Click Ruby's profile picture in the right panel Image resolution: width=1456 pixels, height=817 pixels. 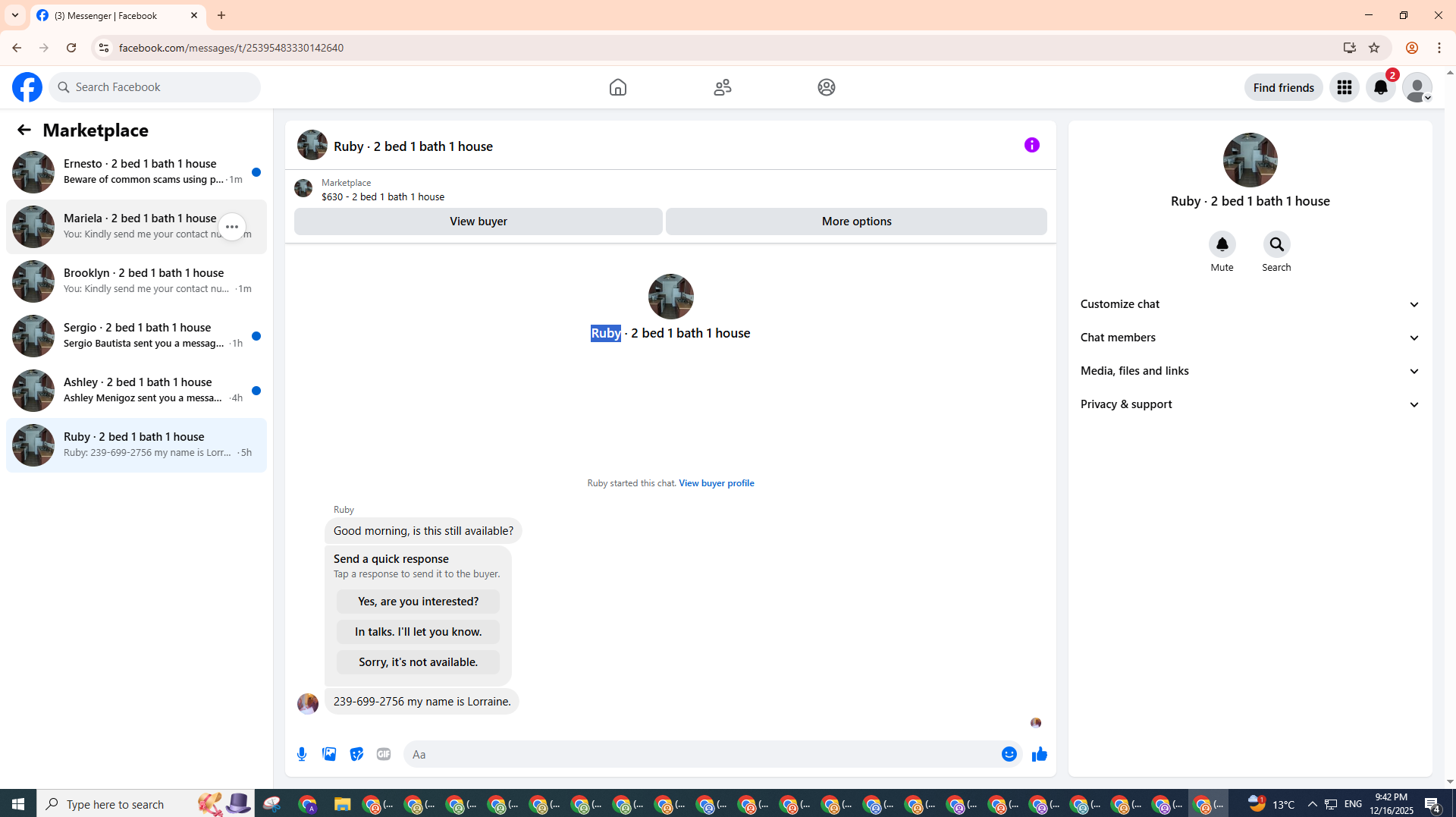pyautogui.click(x=1250, y=160)
